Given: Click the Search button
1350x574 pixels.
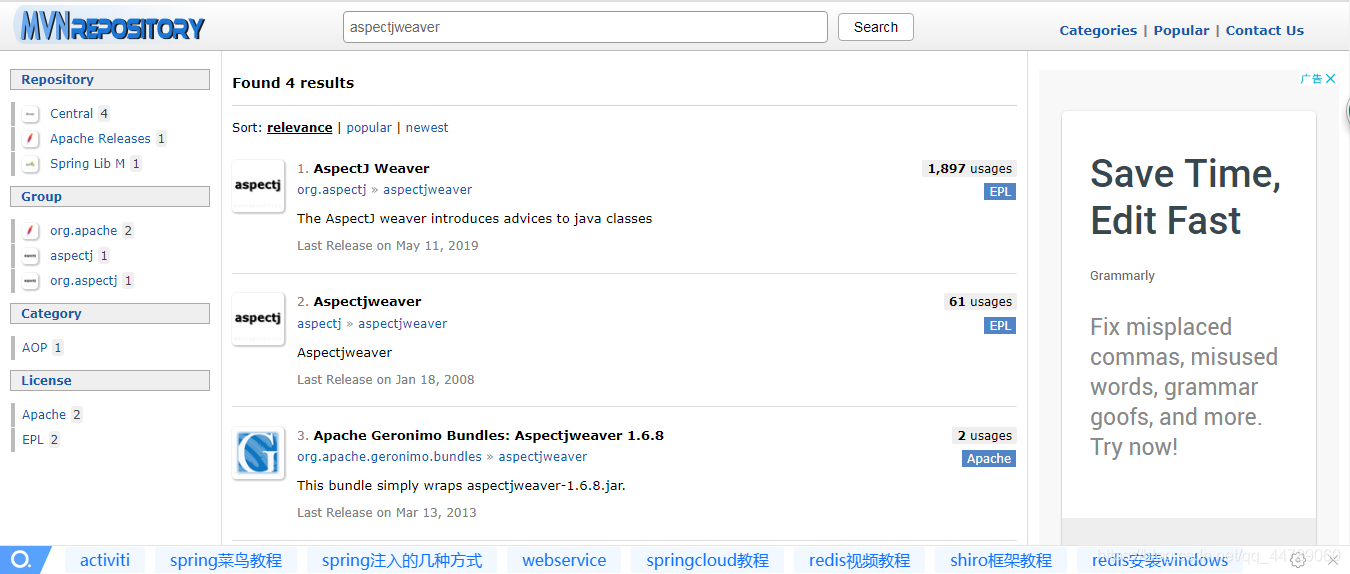Looking at the screenshot, I should pyautogui.click(x=876, y=27).
